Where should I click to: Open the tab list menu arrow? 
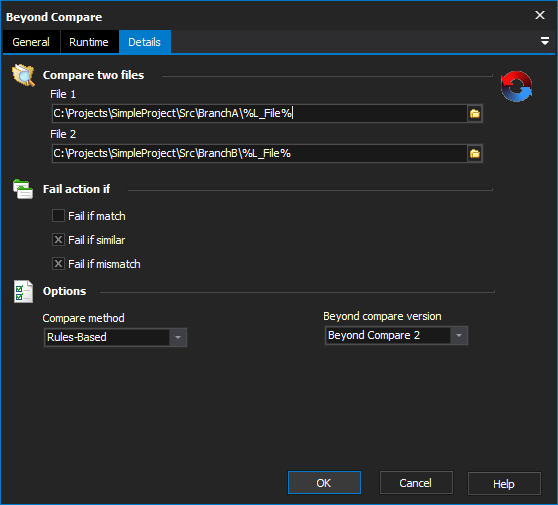(x=544, y=41)
